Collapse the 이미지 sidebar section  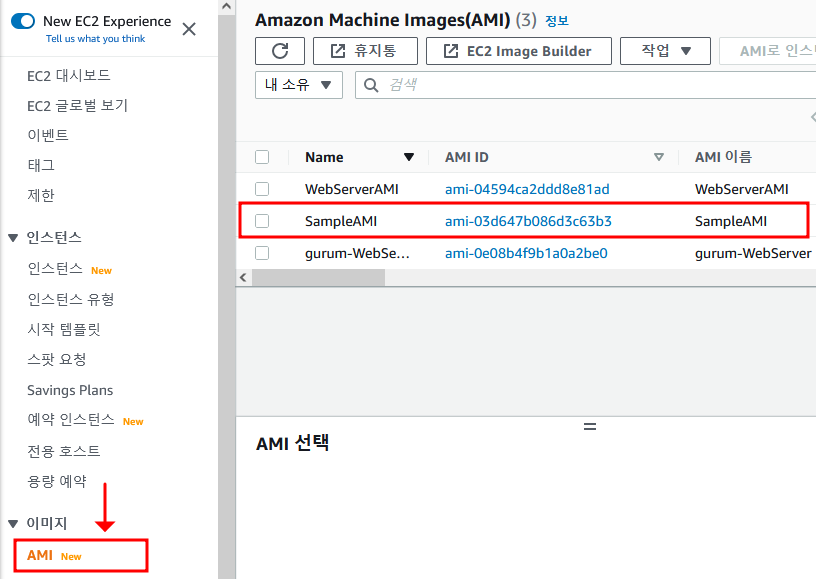click(14, 523)
